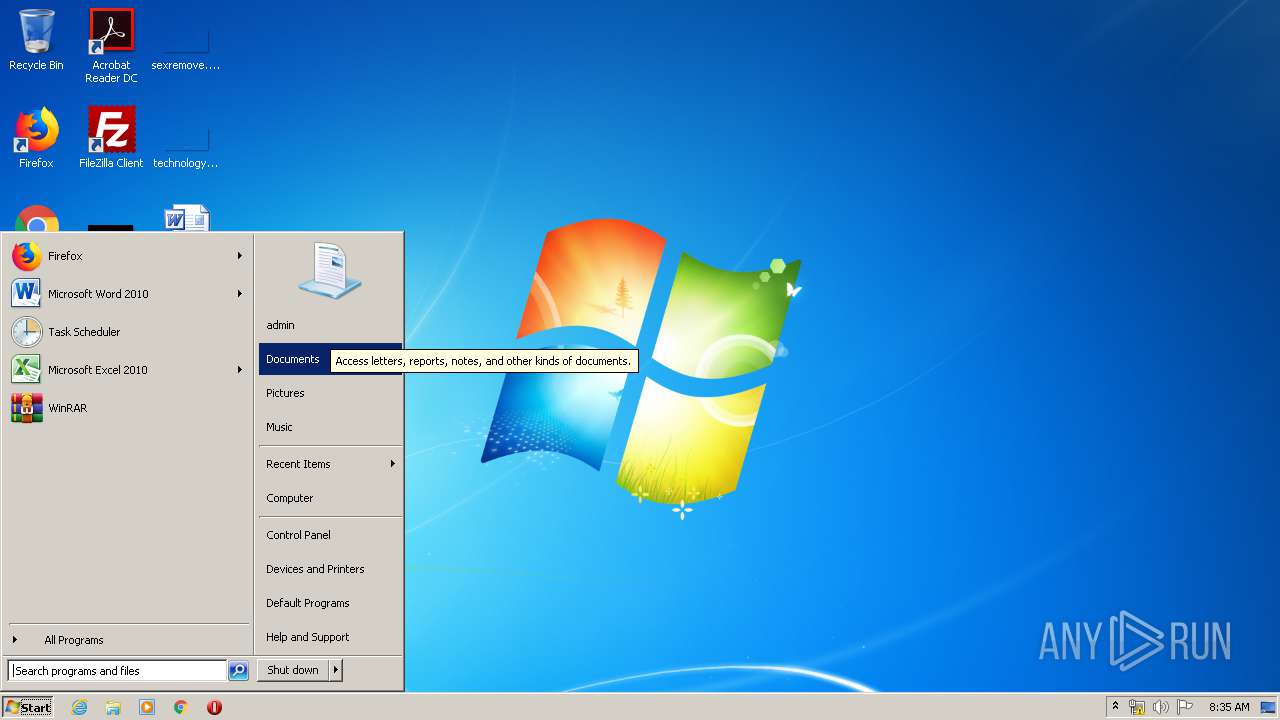This screenshot has width=1280, height=720.
Task: Open Windows Explorer from taskbar
Action: 113,707
